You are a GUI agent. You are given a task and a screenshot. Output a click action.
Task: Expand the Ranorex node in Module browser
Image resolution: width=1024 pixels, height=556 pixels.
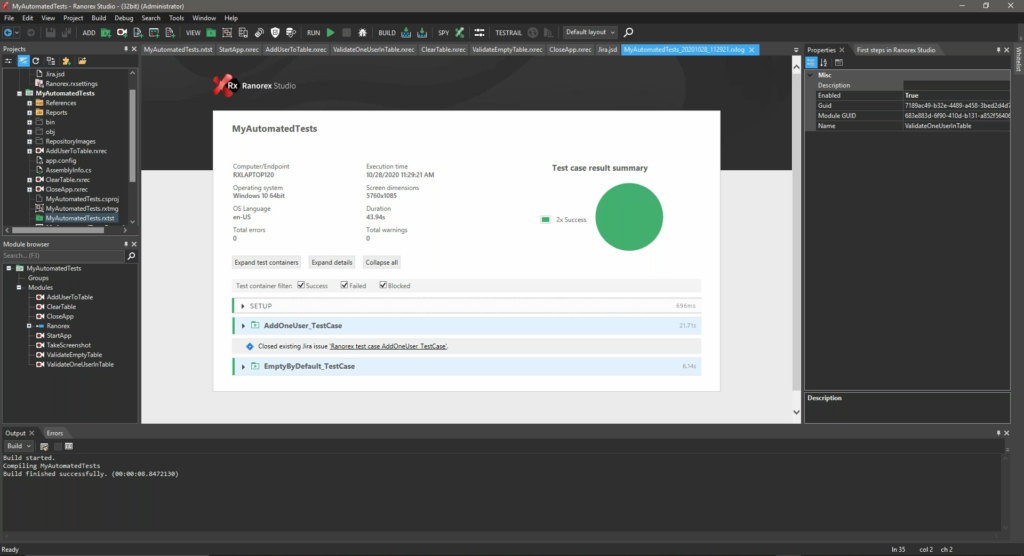click(29, 326)
